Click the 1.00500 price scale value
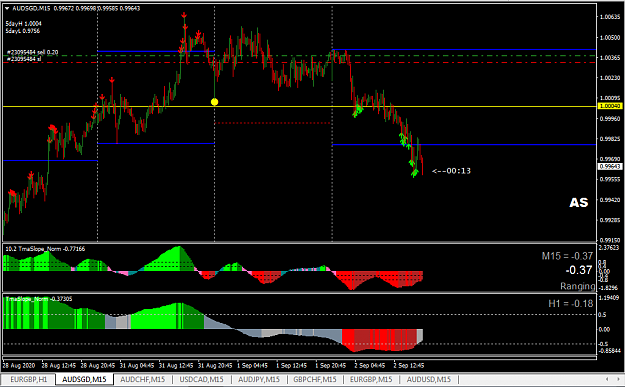The width and height of the screenshot is (625, 387). coord(610,37)
